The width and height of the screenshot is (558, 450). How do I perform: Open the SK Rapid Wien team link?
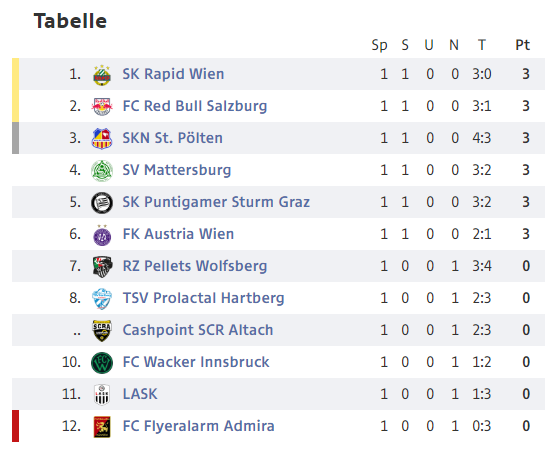(x=173, y=74)
